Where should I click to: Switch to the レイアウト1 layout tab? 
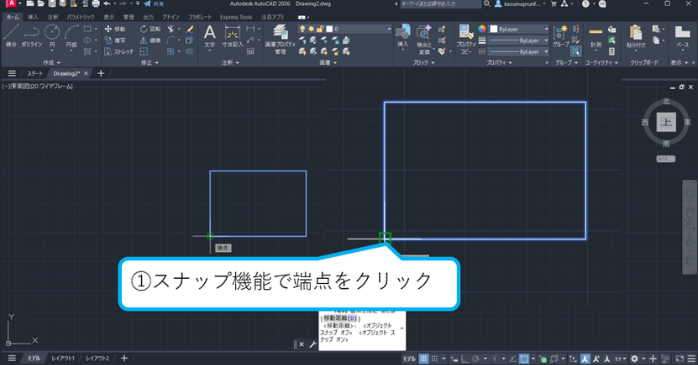coord(63,358)
